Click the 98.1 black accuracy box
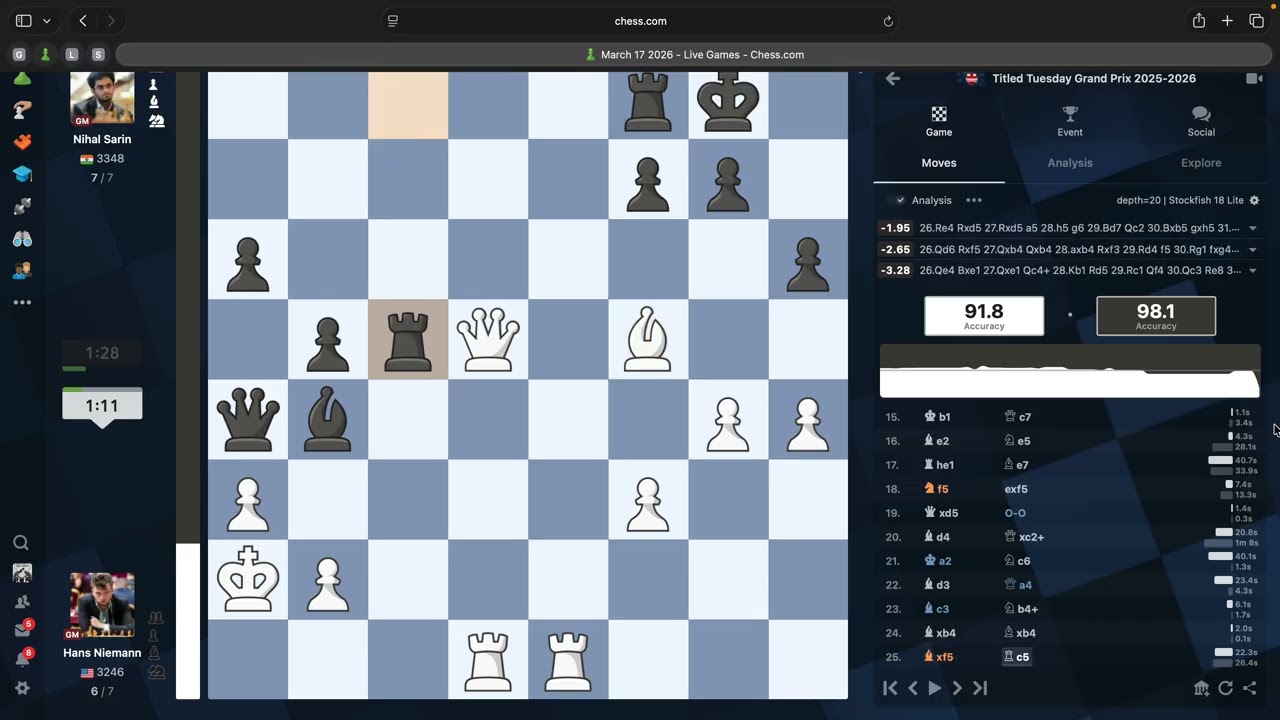1280x720 pixels. click(x=1156, y=316)
